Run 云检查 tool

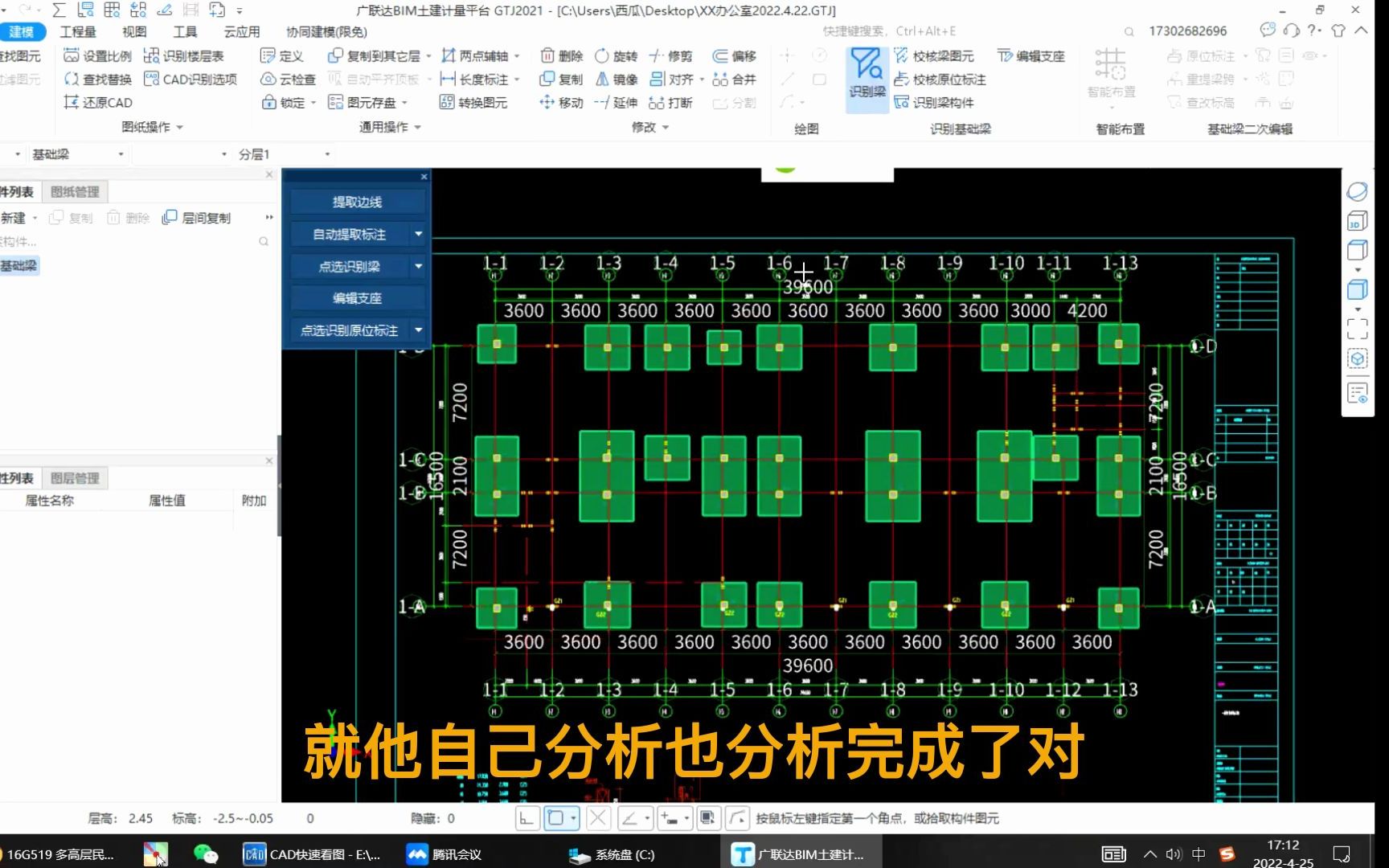click(x=288, y=79)
